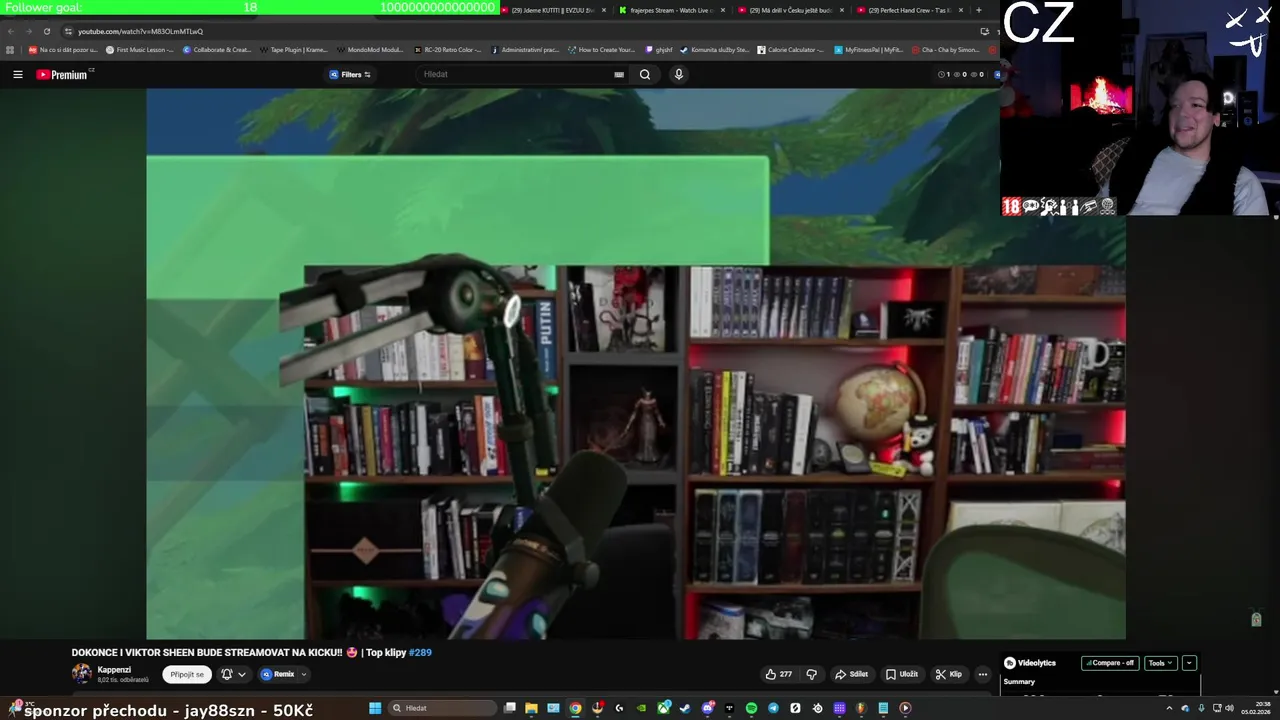Click the taskbar Hledat search box
Viewport: 1280px width, 720px height.
(442, 708)
